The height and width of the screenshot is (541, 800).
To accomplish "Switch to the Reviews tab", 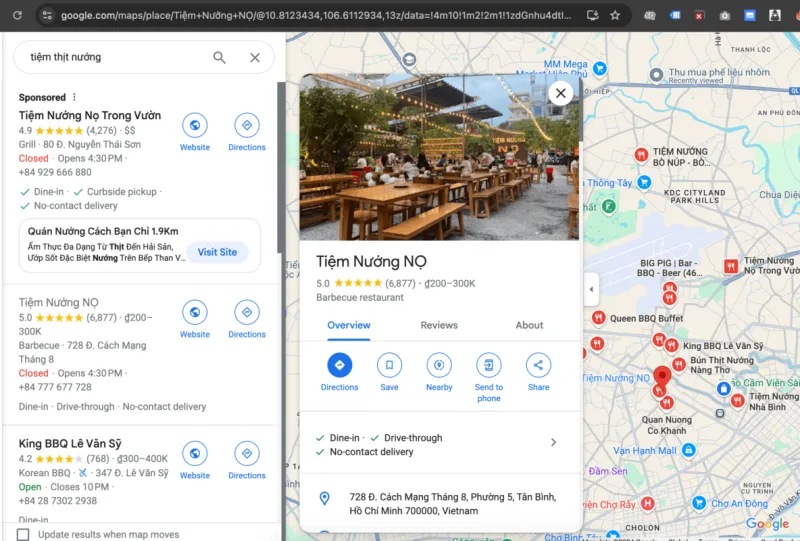I will tap(439, 326).
